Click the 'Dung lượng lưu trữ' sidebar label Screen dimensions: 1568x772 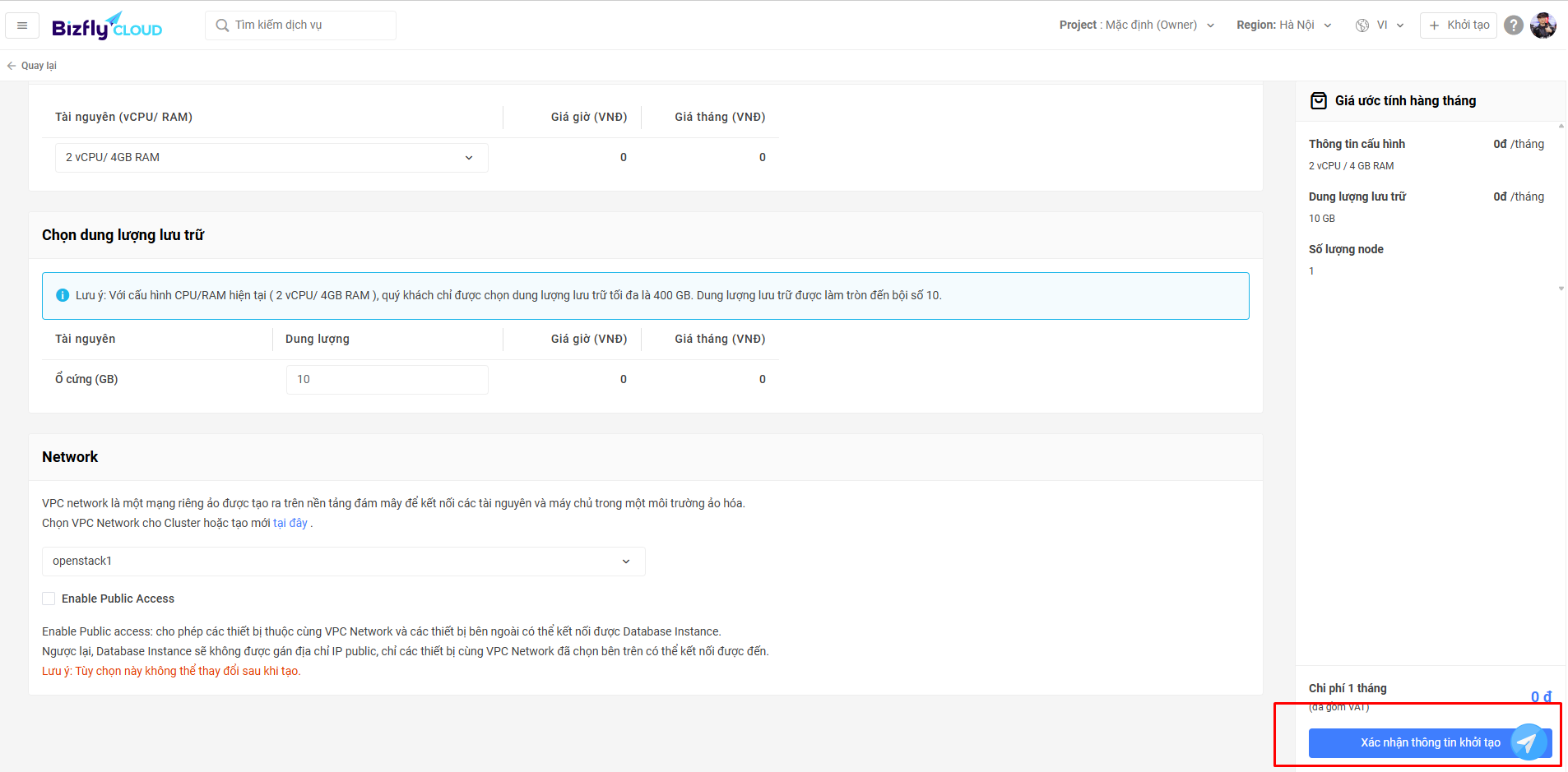(1357, 196)
